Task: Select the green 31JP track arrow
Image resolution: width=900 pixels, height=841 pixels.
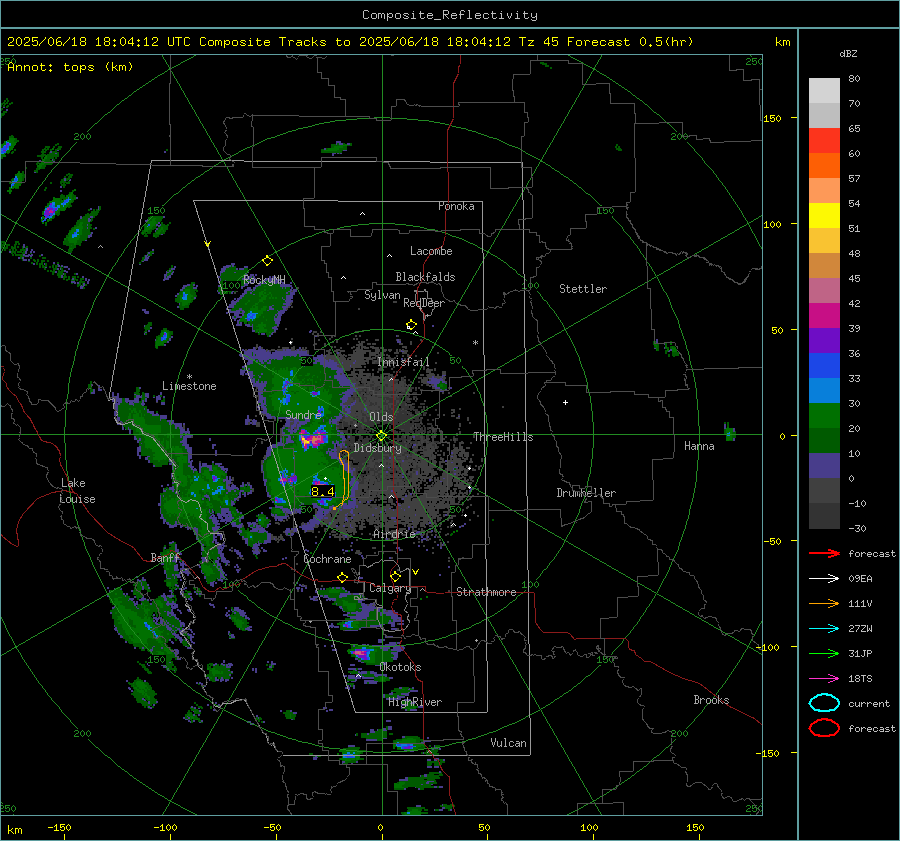Action: tap(824, 653)
